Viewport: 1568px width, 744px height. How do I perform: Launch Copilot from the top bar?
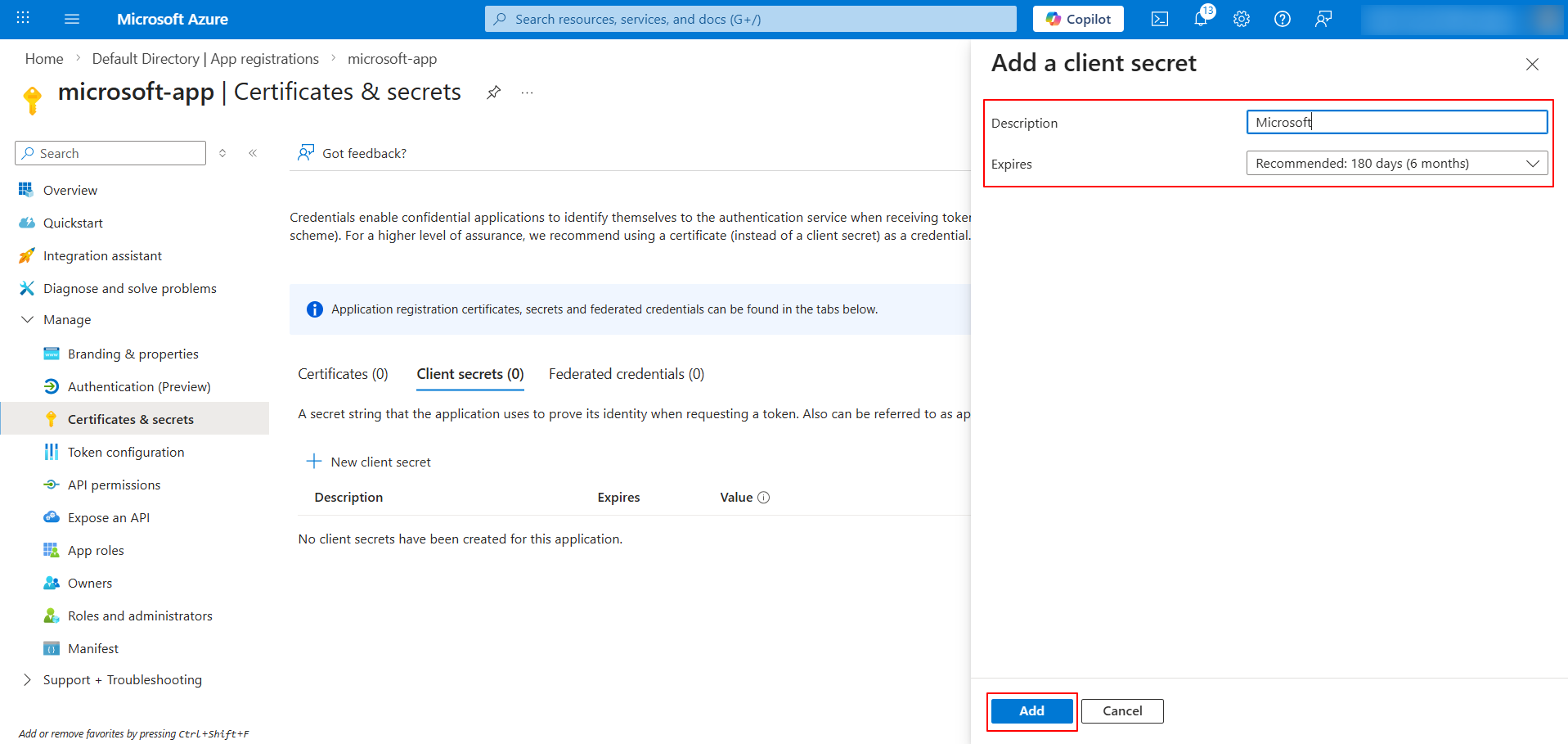(x=1078, y=19)
